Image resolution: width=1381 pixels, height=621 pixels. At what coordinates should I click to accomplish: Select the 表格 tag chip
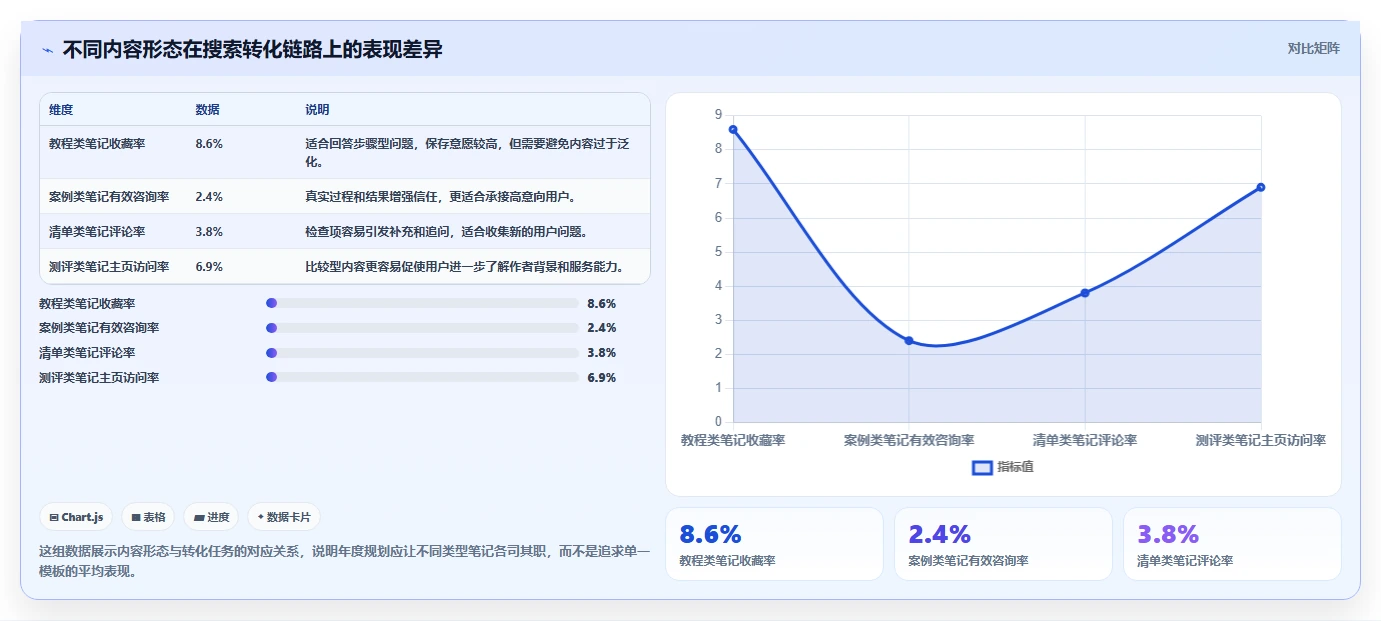[148, 517]
